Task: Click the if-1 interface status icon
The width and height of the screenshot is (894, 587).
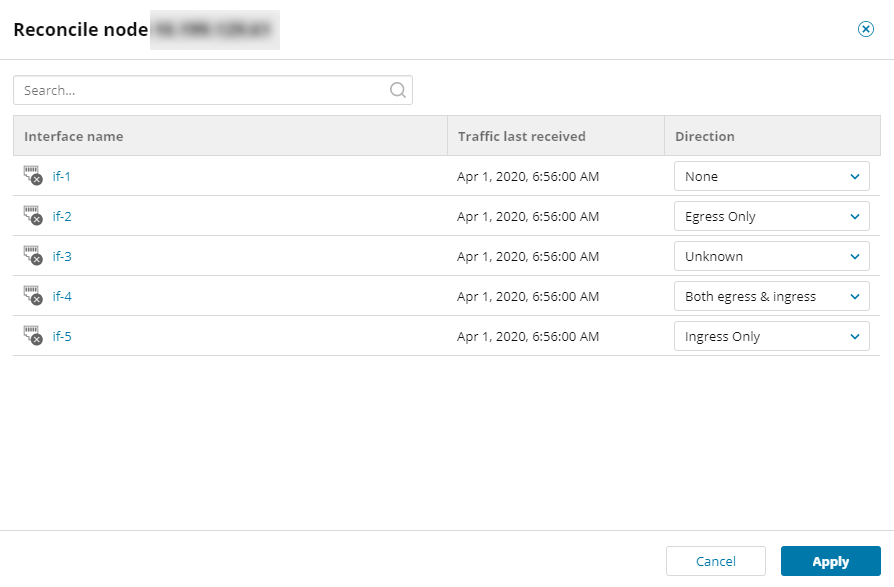Action: tap(33, 177)
